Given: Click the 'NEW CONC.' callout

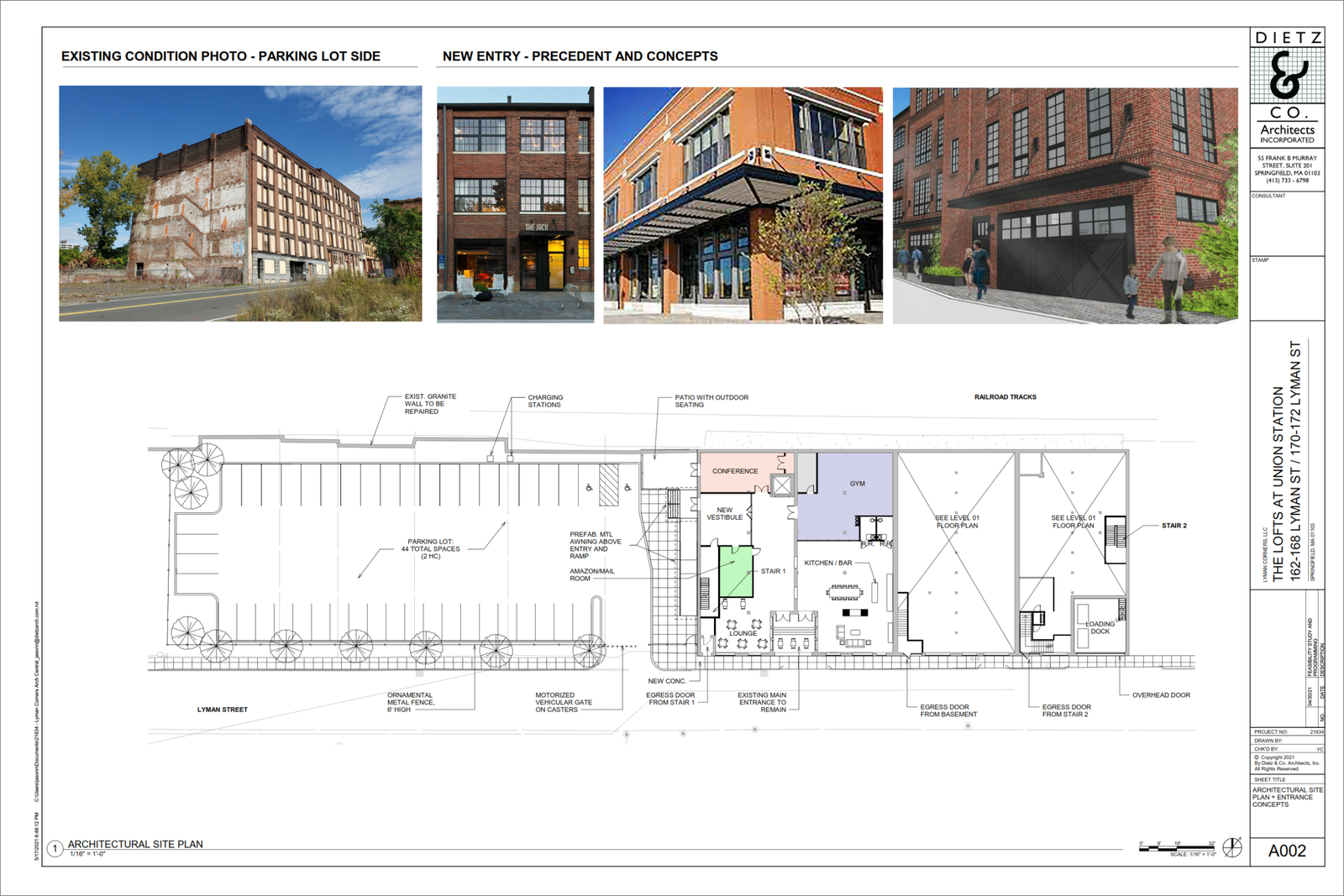Looking at the screenshot, I should pyautogui.click(x=667, y=681).
